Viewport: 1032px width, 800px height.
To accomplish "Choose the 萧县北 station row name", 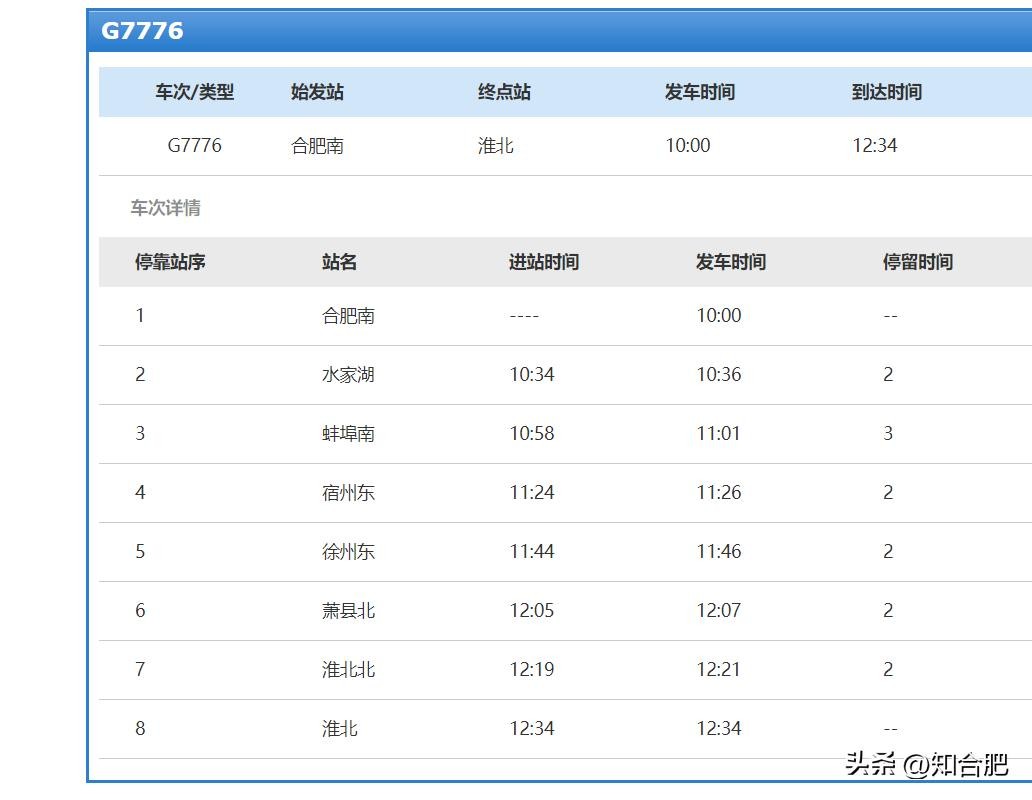I will [348, 611].
